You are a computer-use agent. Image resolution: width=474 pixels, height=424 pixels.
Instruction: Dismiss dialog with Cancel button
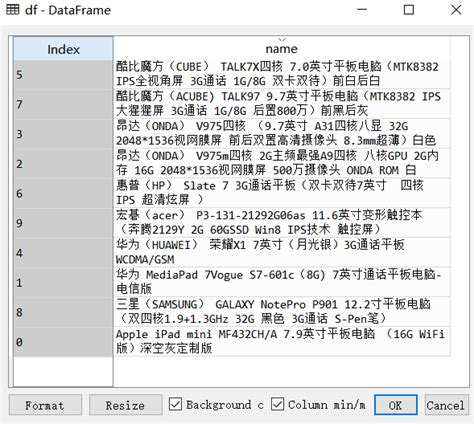tap(445, 405)
